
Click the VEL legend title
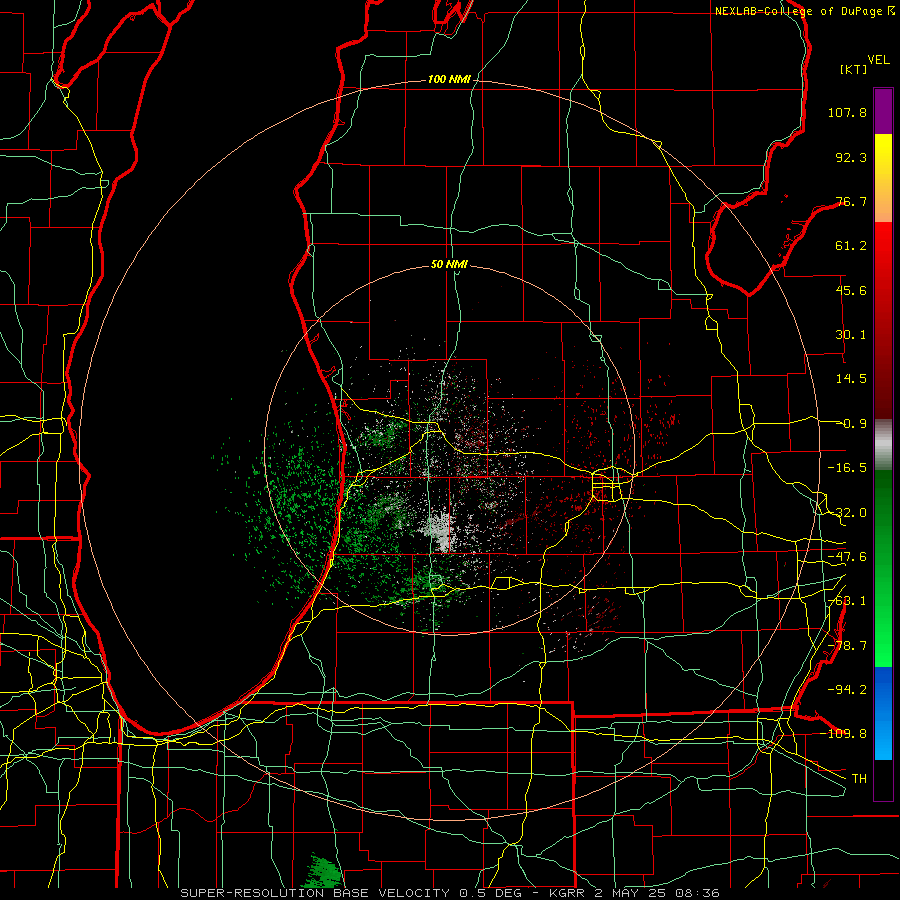[878, 60]
